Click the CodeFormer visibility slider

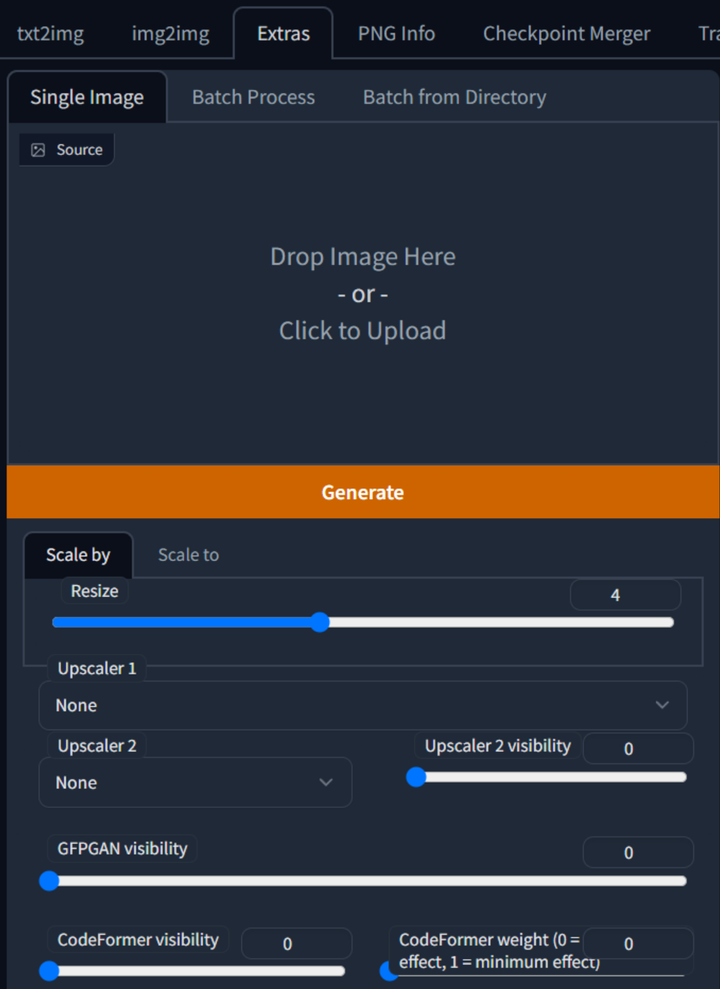click(196, 970)
